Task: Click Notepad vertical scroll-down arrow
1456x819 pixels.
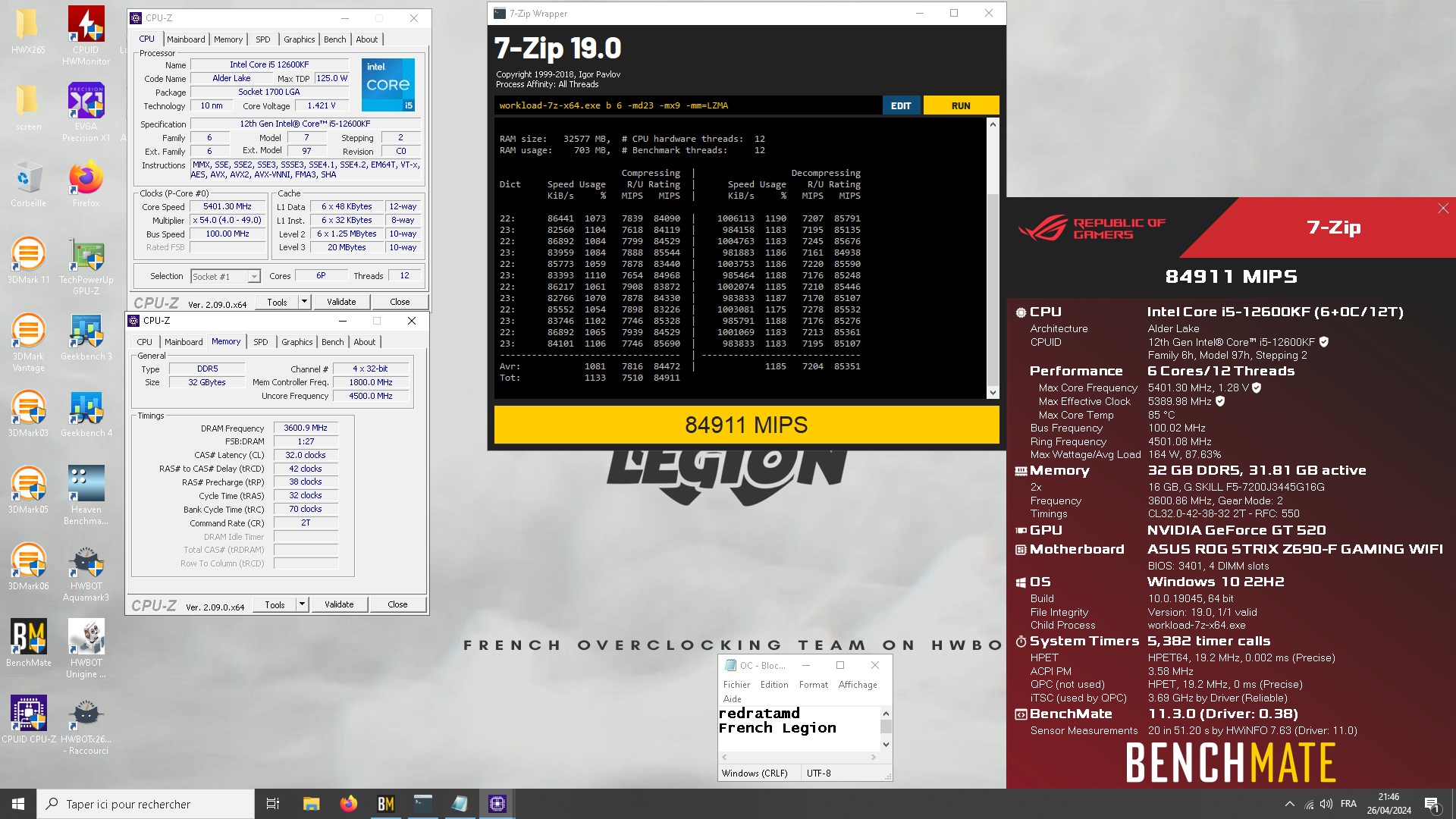Action: click(886, 745)
